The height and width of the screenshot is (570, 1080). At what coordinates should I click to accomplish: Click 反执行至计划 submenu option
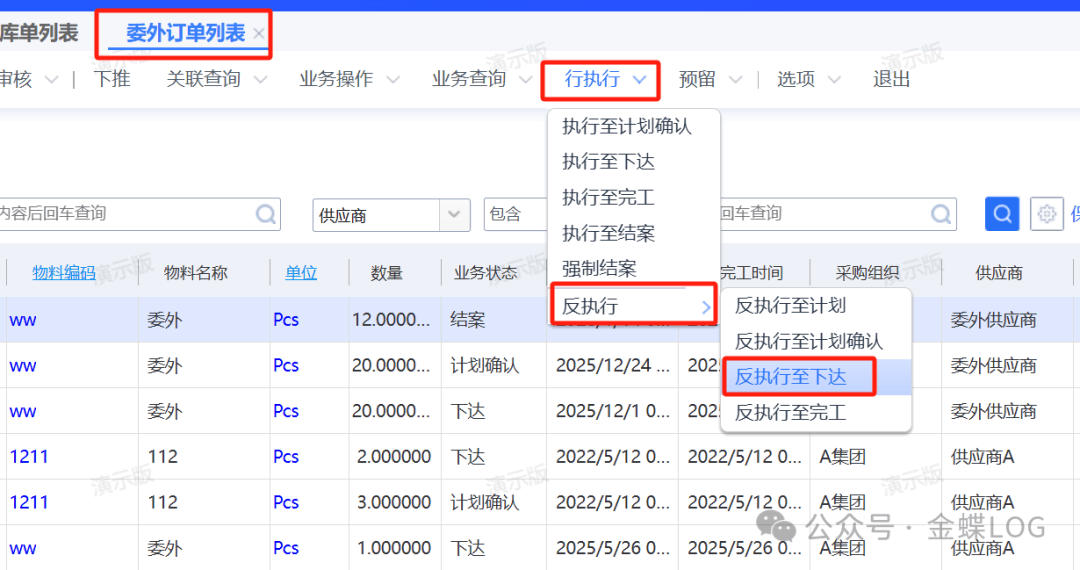[x=791, y=306]
